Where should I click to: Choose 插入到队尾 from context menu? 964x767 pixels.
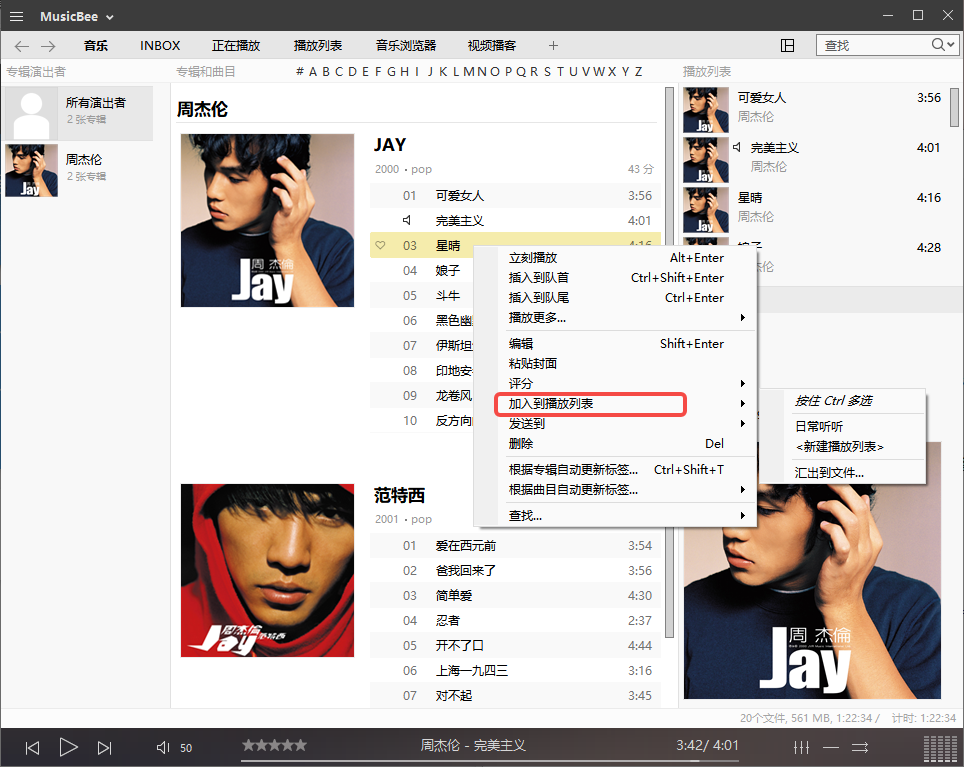coord(615,297)
